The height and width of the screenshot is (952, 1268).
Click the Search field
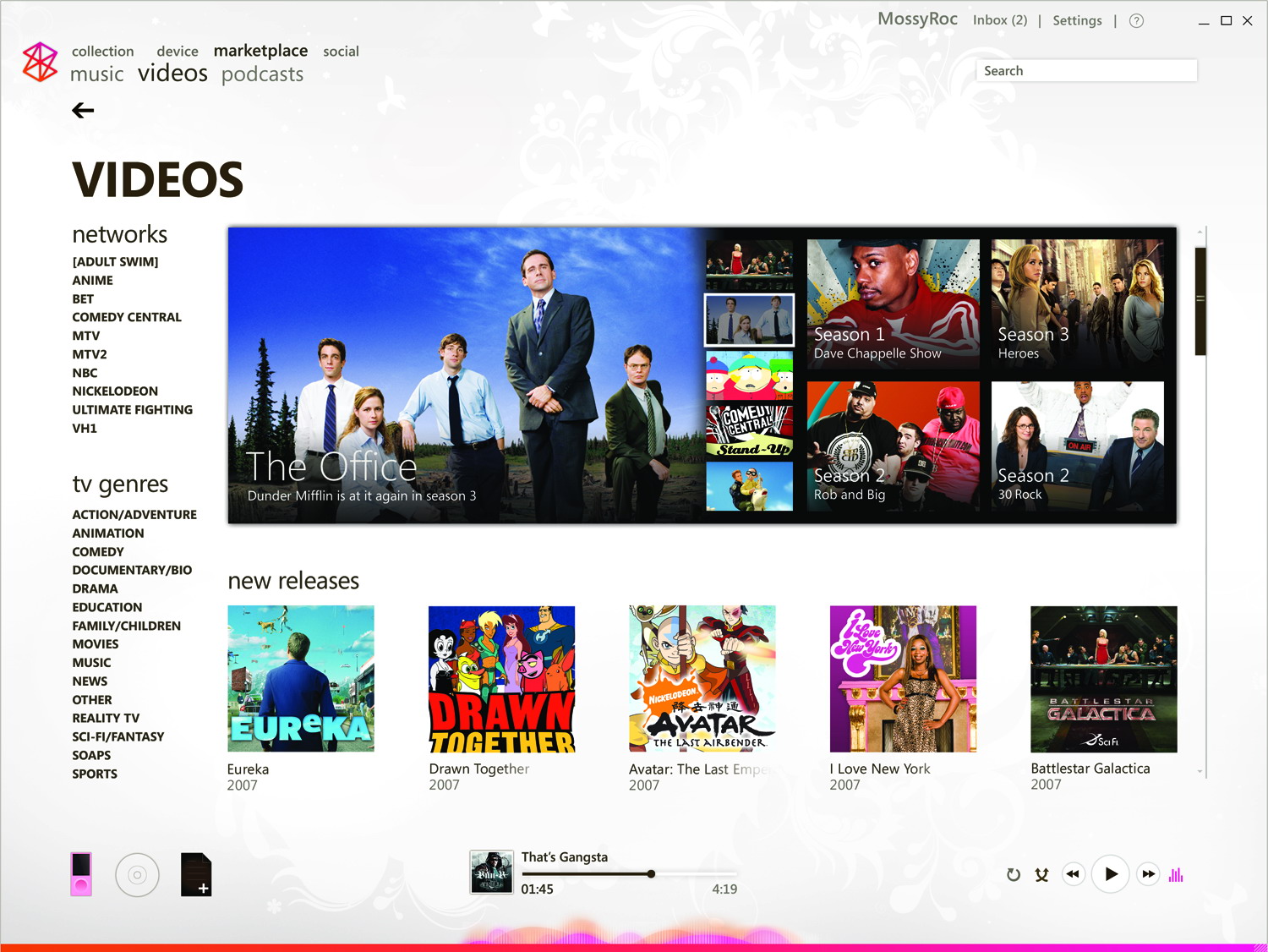pyautogui.click(x=1086, y=71)
